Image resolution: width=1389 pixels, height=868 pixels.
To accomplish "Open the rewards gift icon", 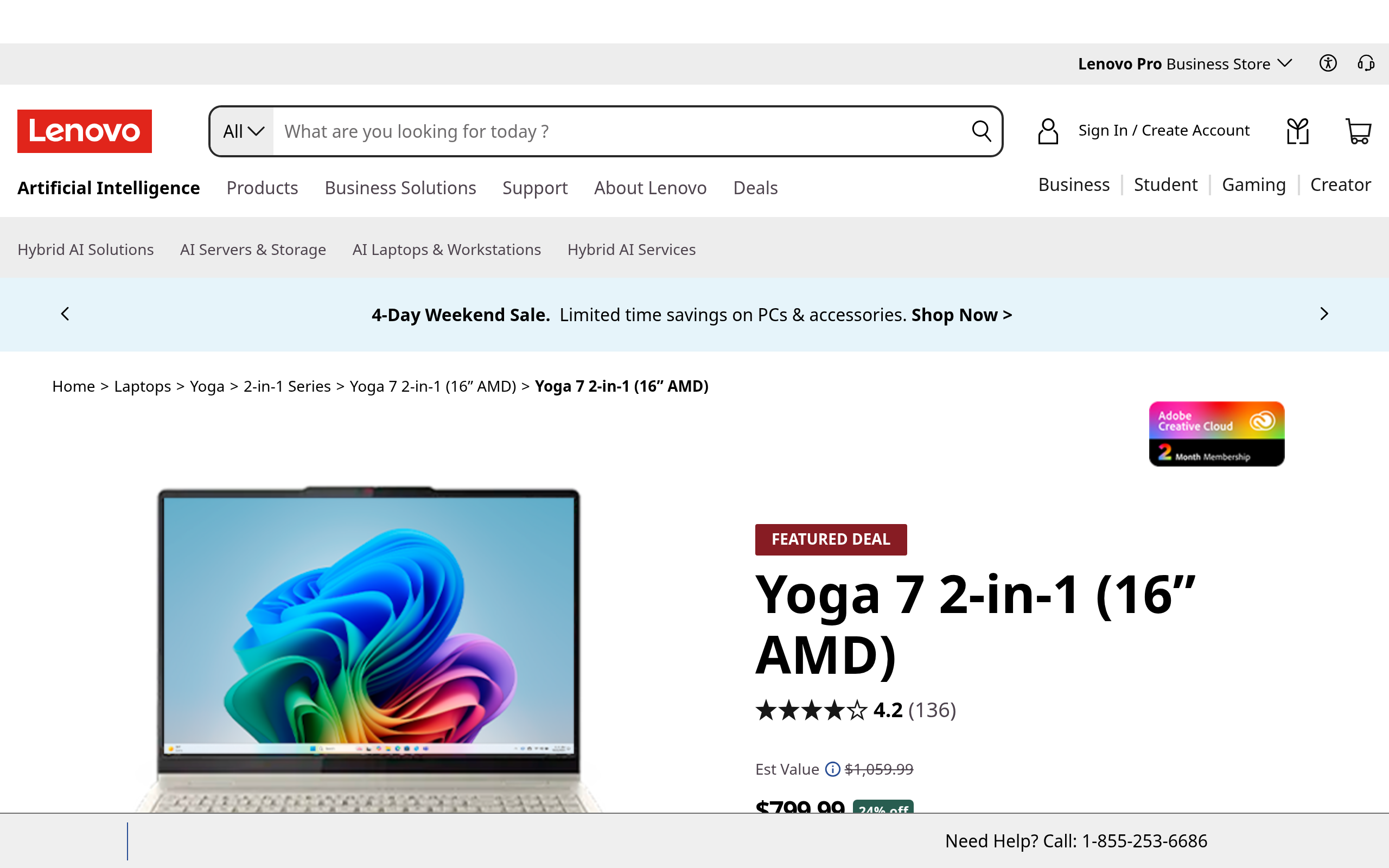I will (x=1298, y=131).
